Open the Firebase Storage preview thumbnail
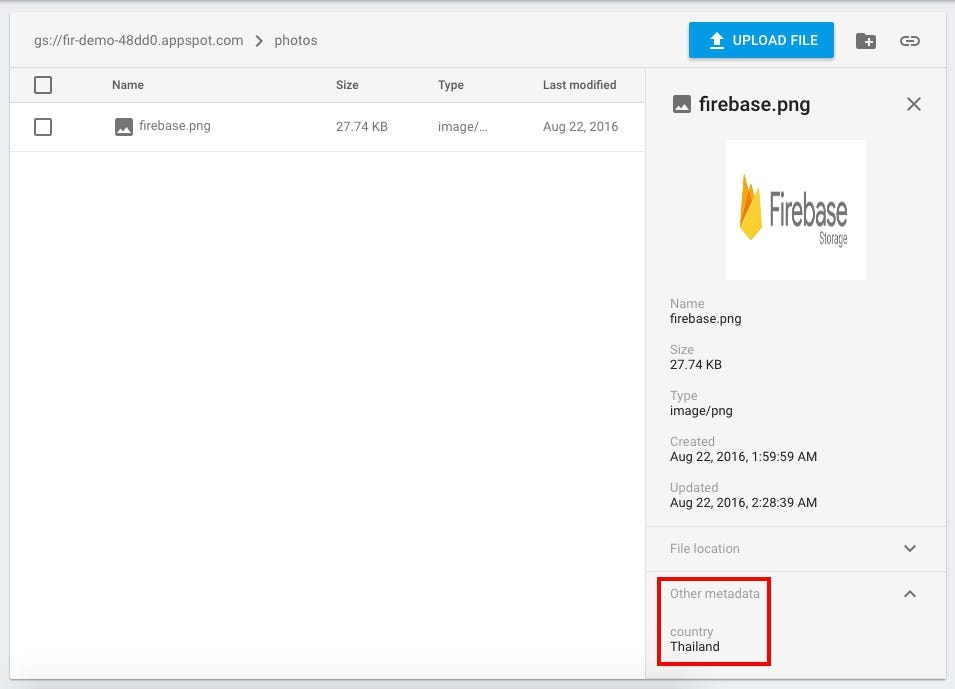The height and width of the screenshot is (689, 955). coord(795,210)
